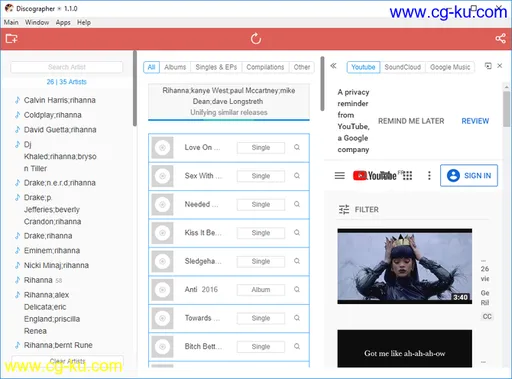Select artist David Guetta;rihanna
512x379 pixels.
60,129
